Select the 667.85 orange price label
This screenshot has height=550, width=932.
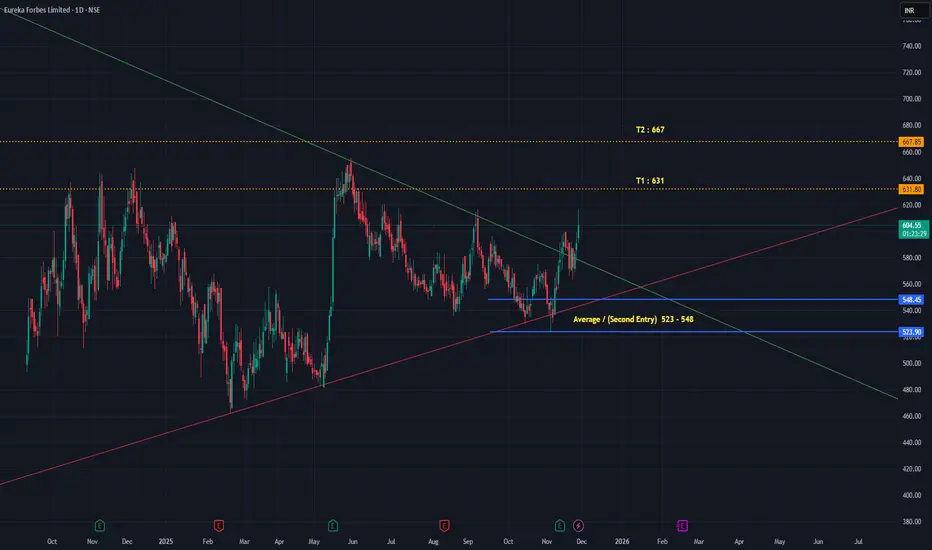[911, 142]
